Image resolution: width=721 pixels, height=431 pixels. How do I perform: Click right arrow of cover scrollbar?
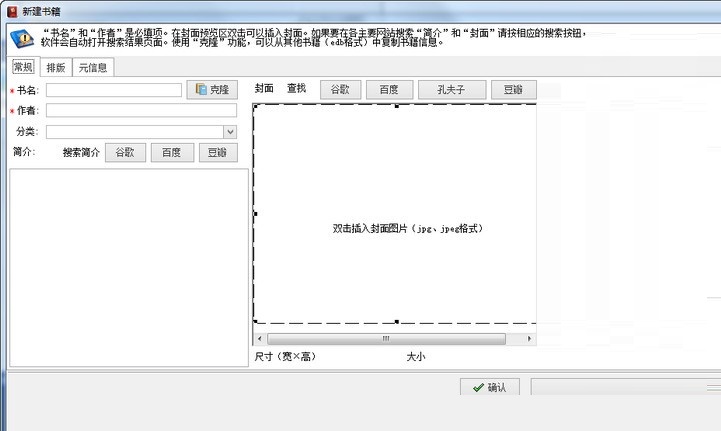coord(529,339)
